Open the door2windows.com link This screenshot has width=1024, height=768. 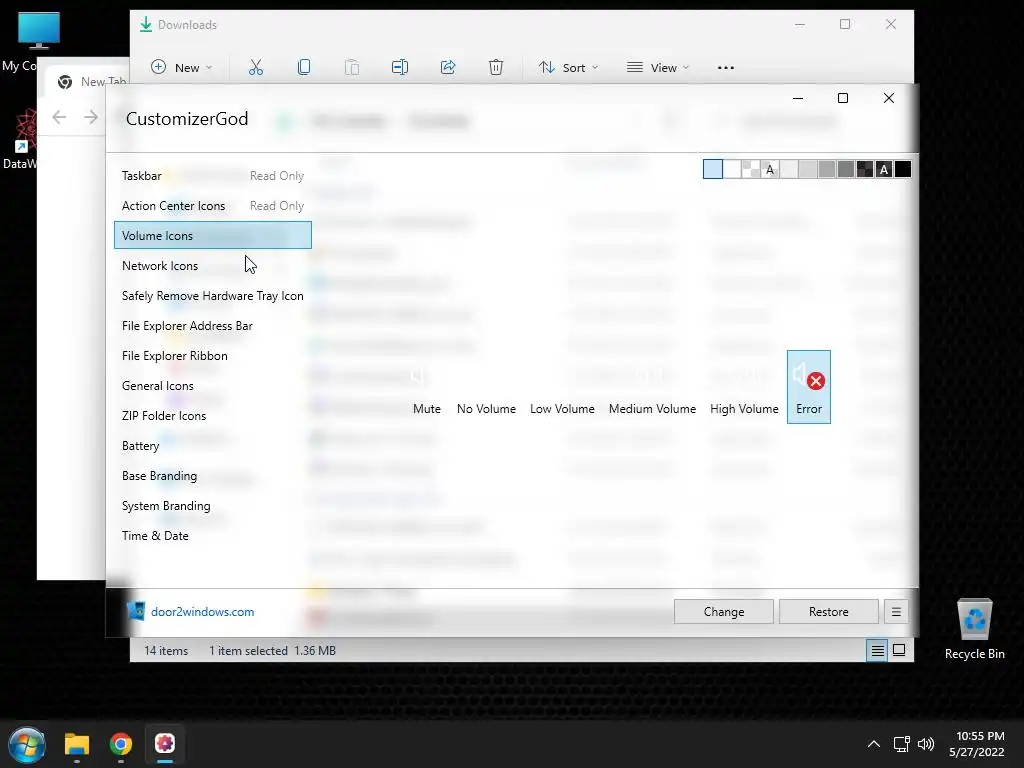202,612
